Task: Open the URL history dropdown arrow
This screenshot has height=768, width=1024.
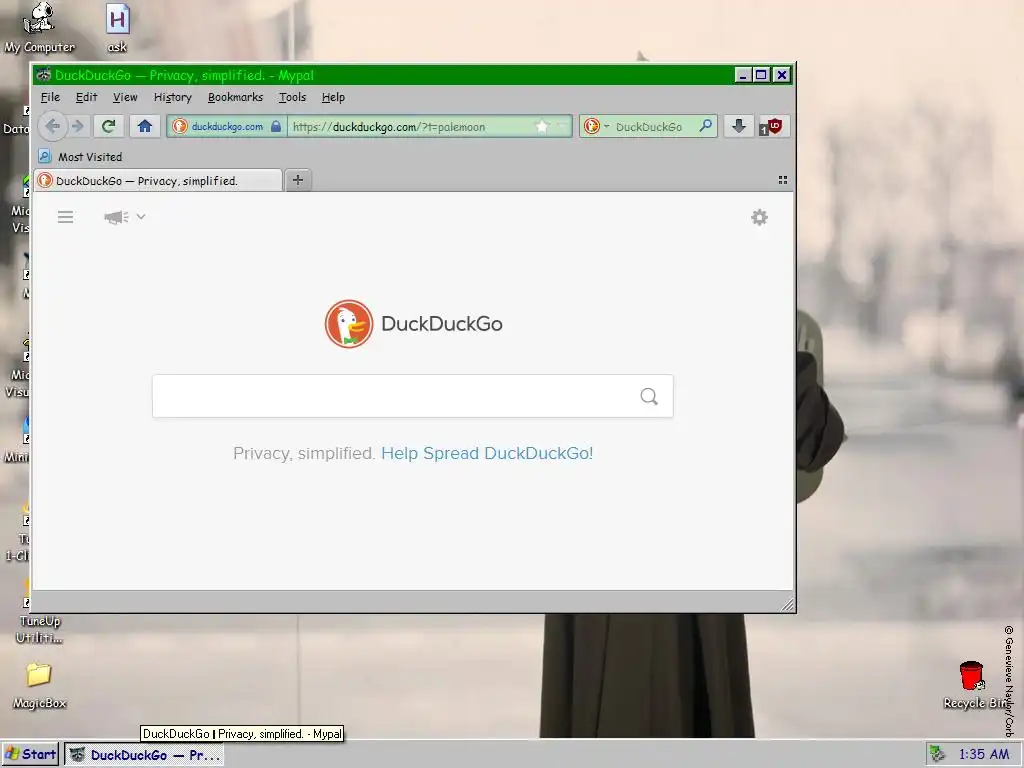Action: (562, 126)
